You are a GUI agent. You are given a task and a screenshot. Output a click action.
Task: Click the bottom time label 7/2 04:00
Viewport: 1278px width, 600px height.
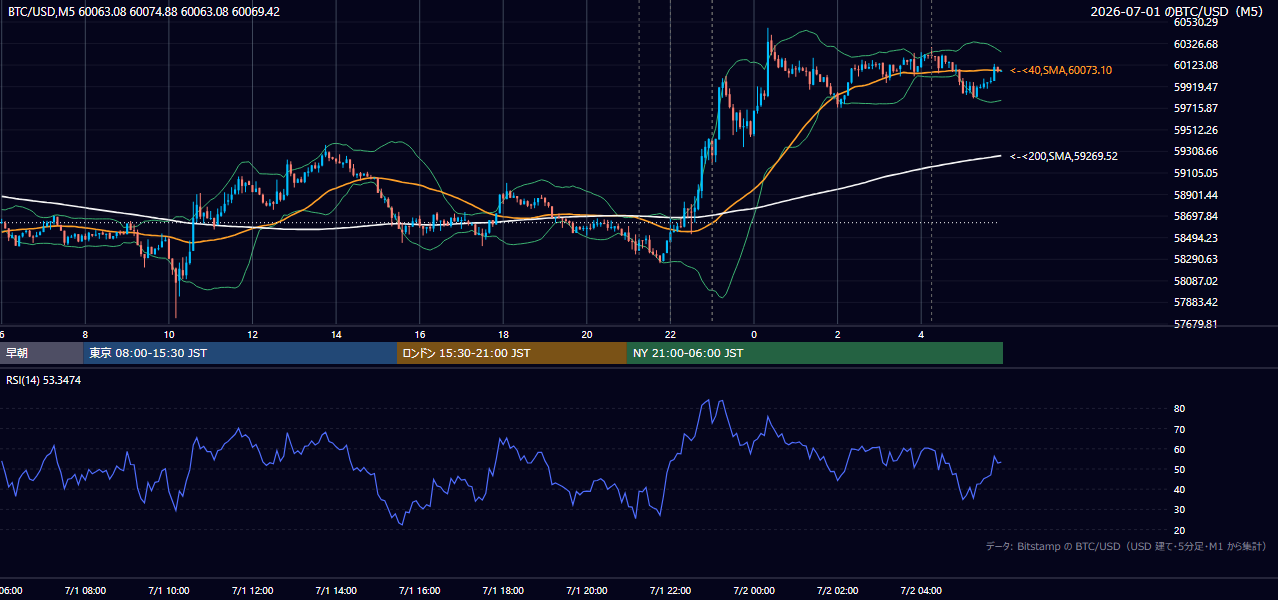921,591
